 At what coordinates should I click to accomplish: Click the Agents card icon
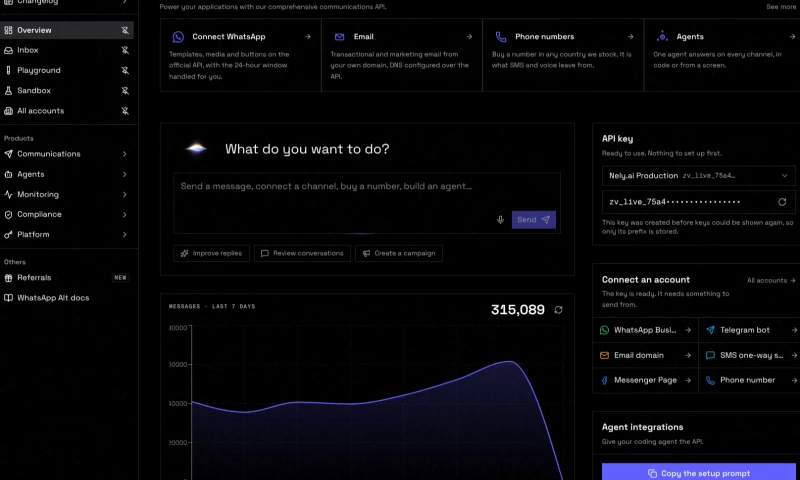click(x=662, y=36)
